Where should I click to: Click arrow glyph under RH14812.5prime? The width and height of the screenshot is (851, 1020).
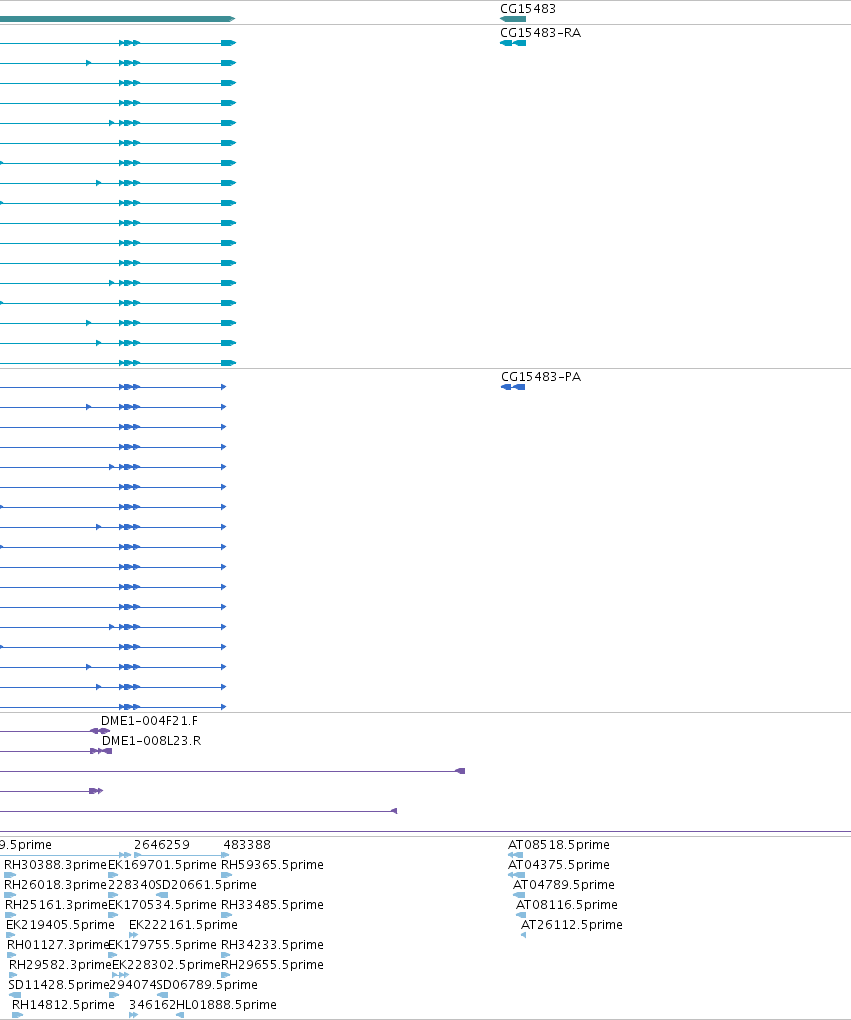18,1015
